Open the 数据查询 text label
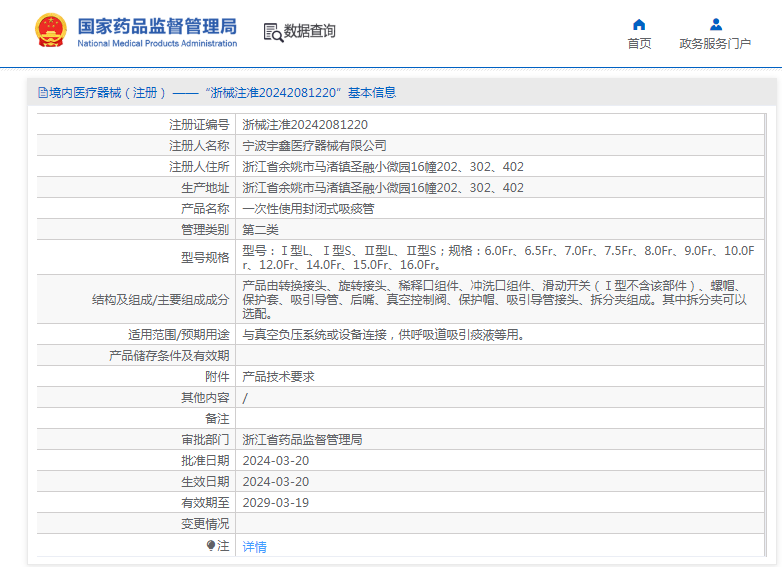 point(310,32)
